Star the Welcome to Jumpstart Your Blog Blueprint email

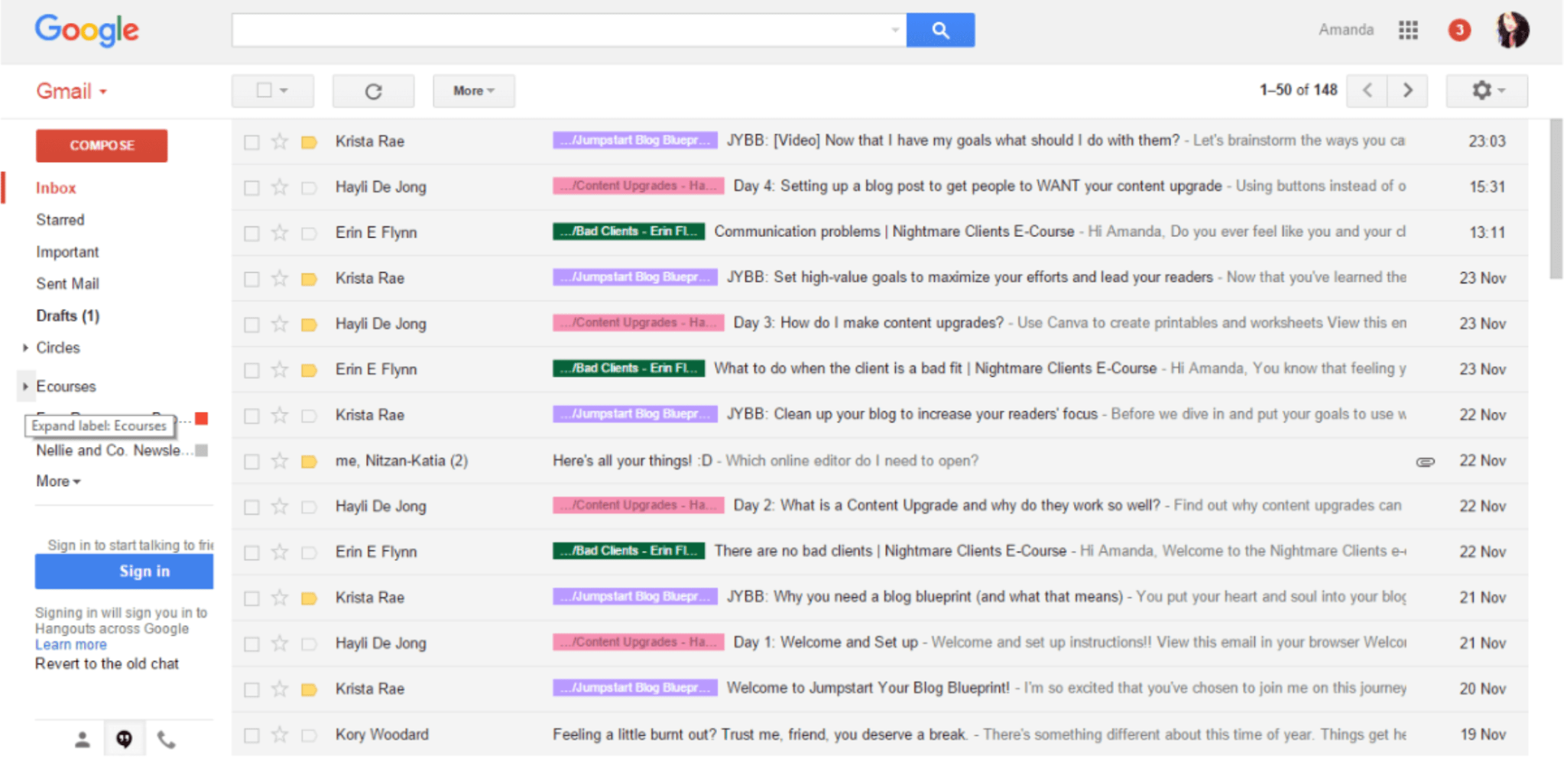tap(280, 689)
